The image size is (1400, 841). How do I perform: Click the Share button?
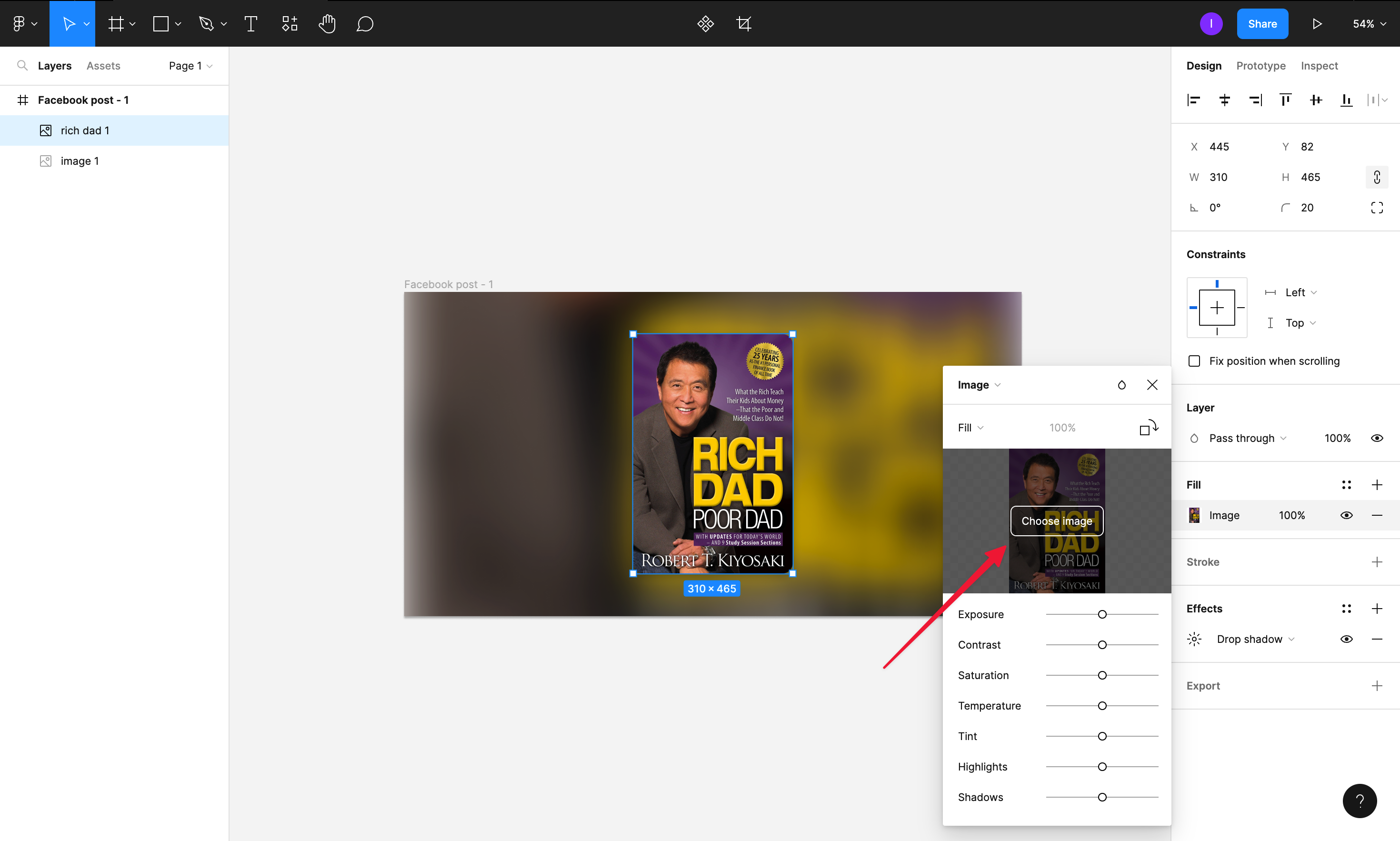click(x=1262, y=24)
